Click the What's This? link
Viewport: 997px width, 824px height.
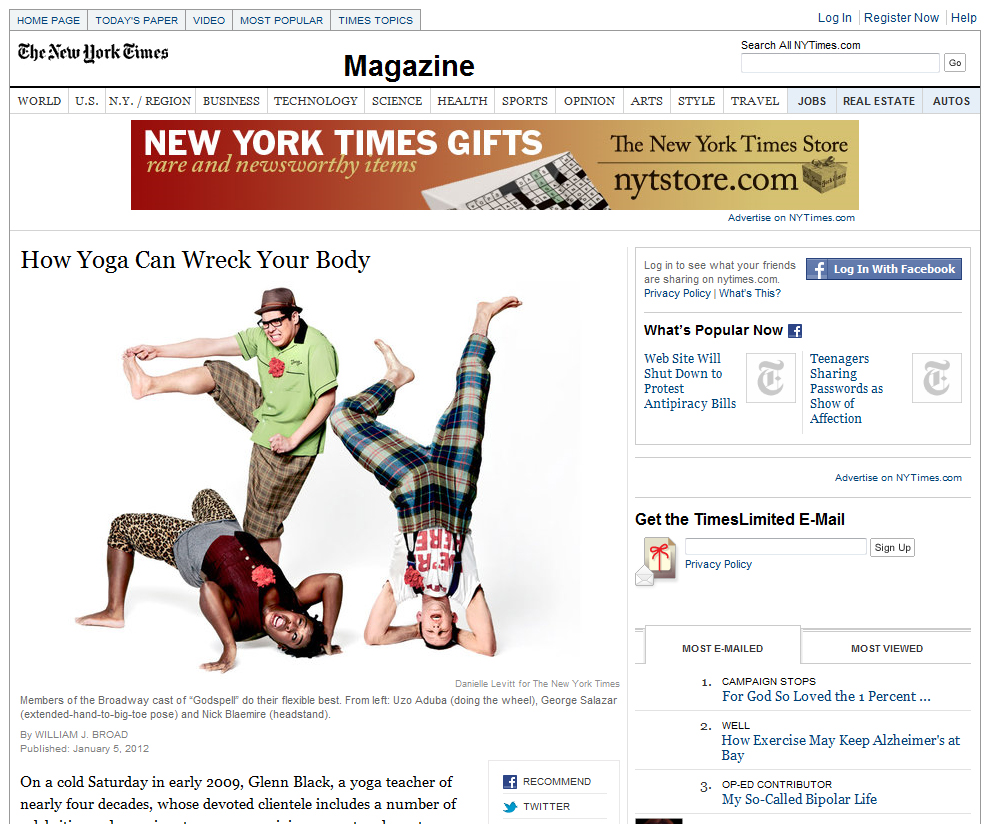750,293
